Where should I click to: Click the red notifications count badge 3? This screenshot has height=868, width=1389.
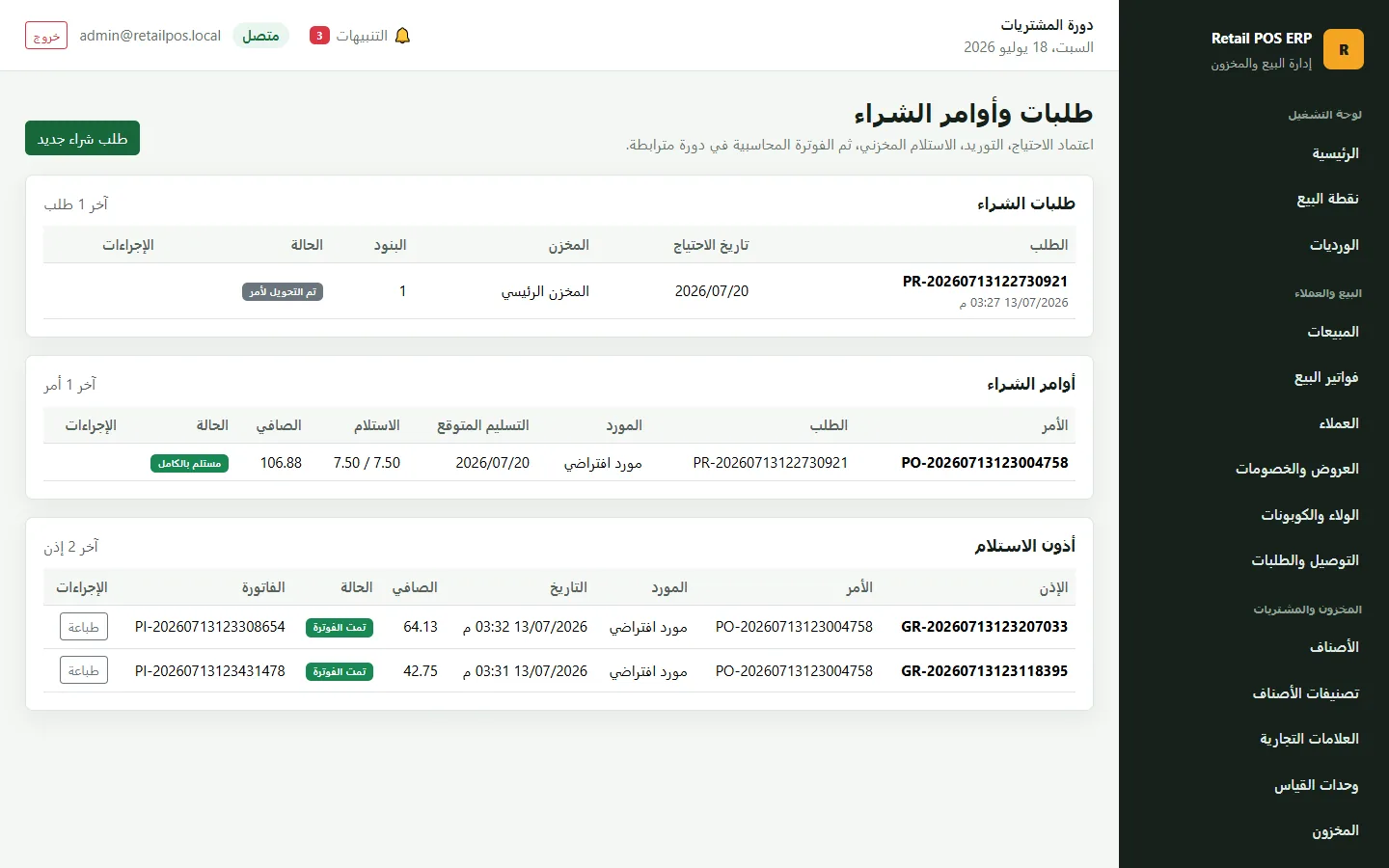point(319,36)
